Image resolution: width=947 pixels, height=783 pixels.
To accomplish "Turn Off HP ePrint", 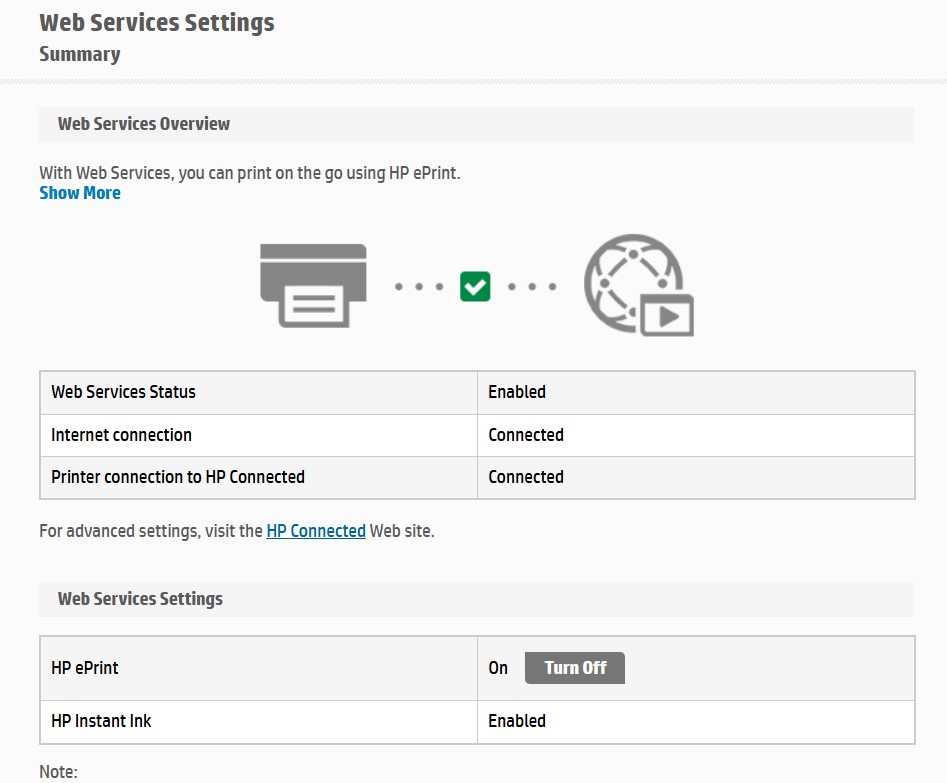I will pyautogui.click(x=574, y=668).
